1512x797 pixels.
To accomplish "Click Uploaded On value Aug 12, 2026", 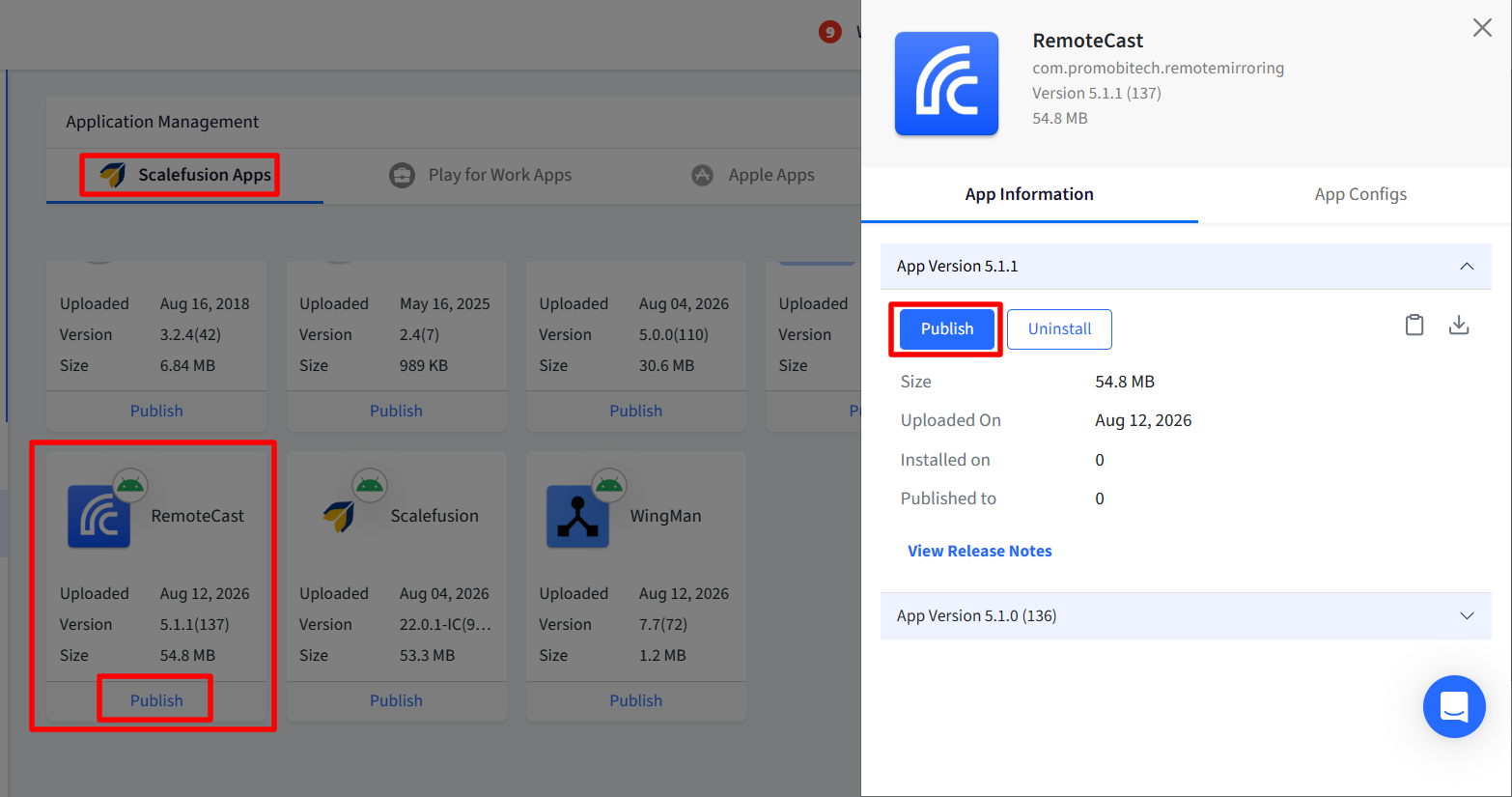I will click(x=1143, y=420).
